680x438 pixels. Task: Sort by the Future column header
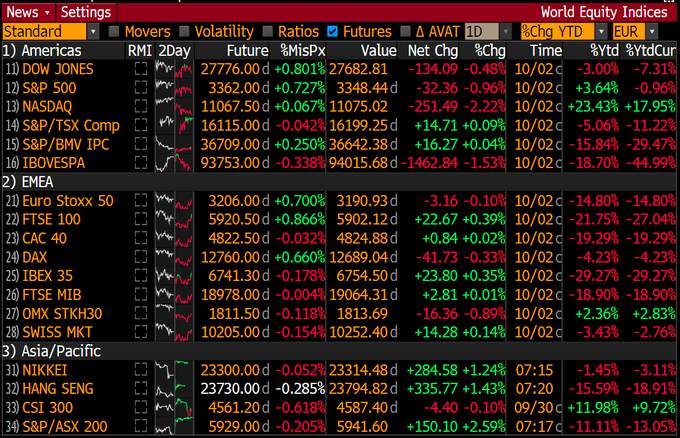248,51
